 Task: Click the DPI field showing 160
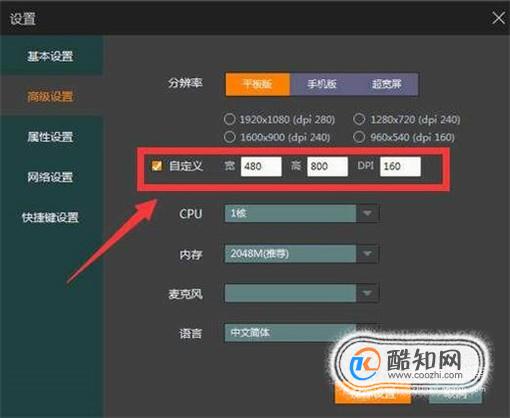point(400,166)
